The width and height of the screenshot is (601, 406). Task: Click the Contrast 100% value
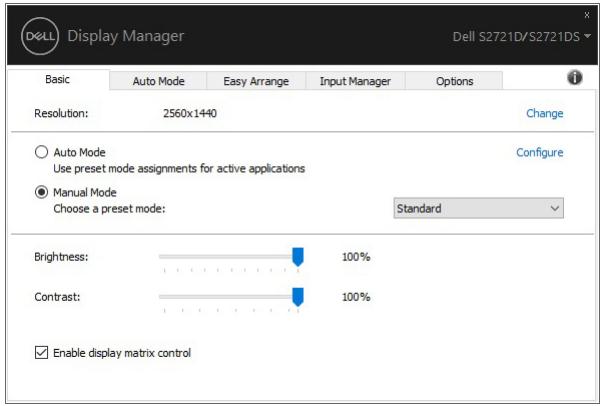click(x=356, y=297)
